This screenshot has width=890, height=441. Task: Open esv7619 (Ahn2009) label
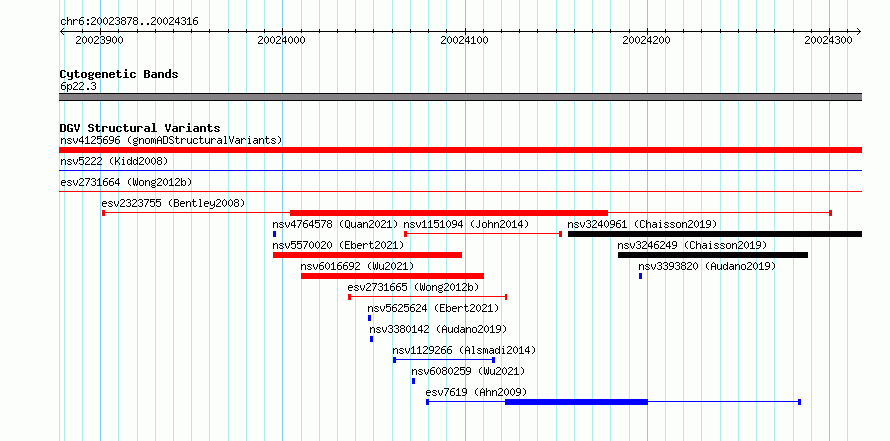pyautogui.click(x=476, y=392)
